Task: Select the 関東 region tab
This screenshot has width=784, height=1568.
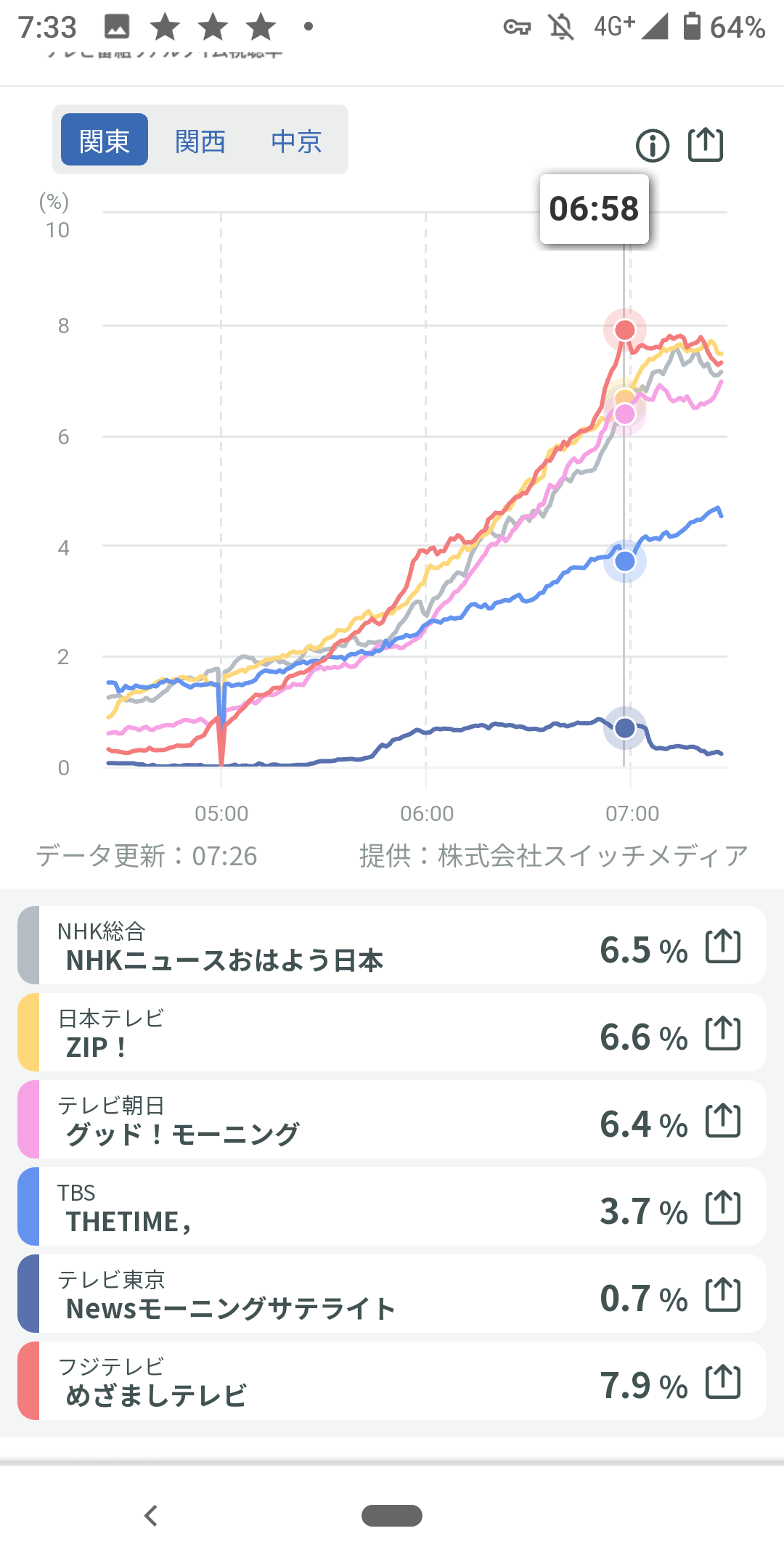Action: click(x=105, y=140)
